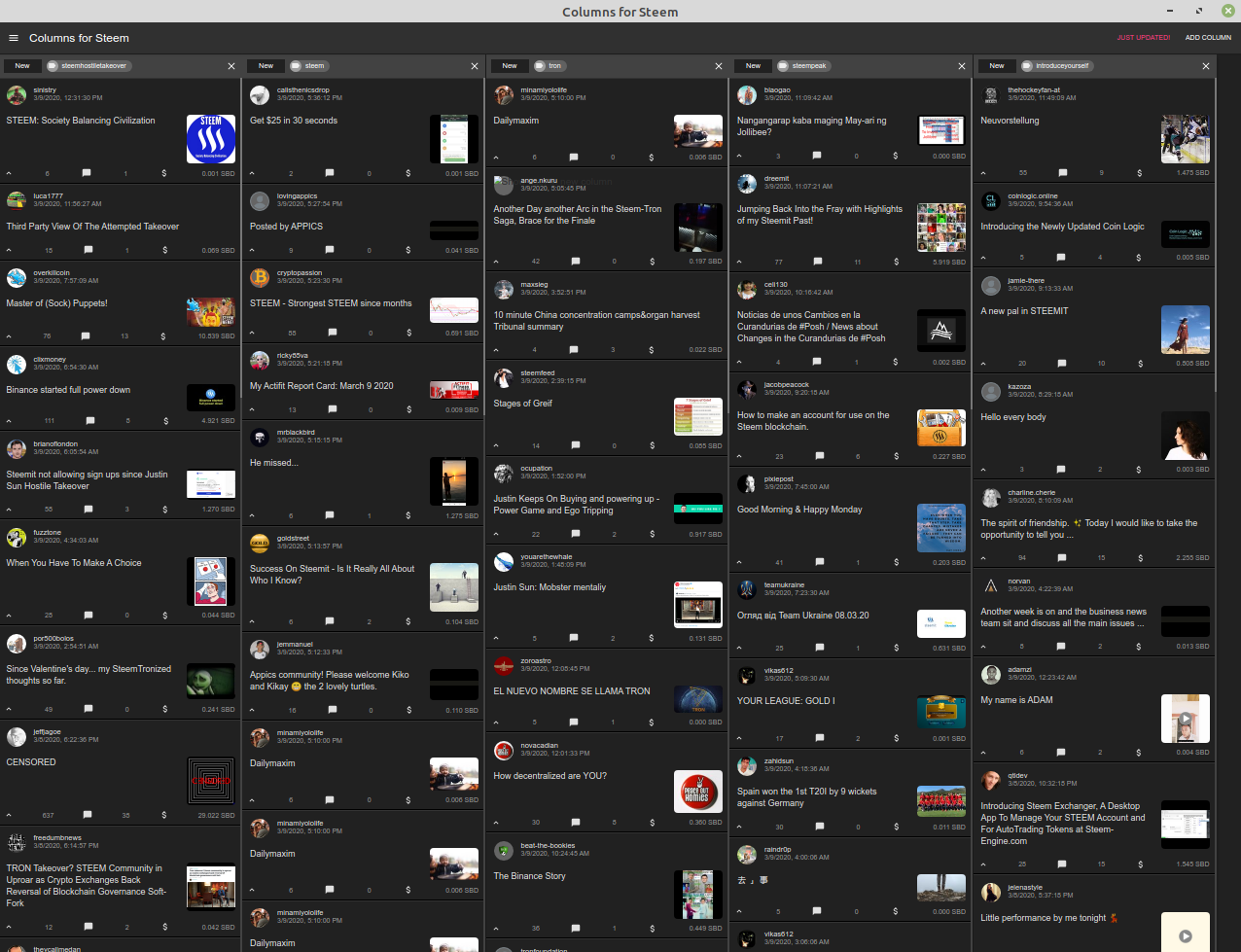The width and height of the screenshot is (1241, 952).
Task: Close the tron column
Action: tap(719, 66)
